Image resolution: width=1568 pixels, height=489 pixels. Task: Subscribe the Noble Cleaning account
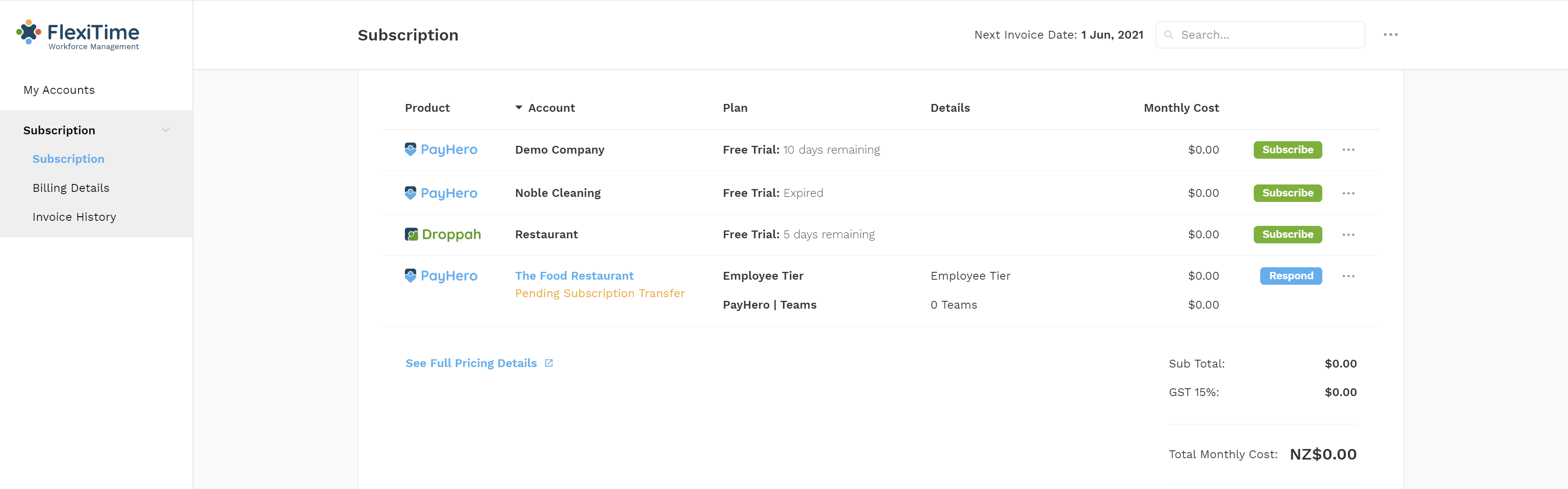[x=1287, y=193]
